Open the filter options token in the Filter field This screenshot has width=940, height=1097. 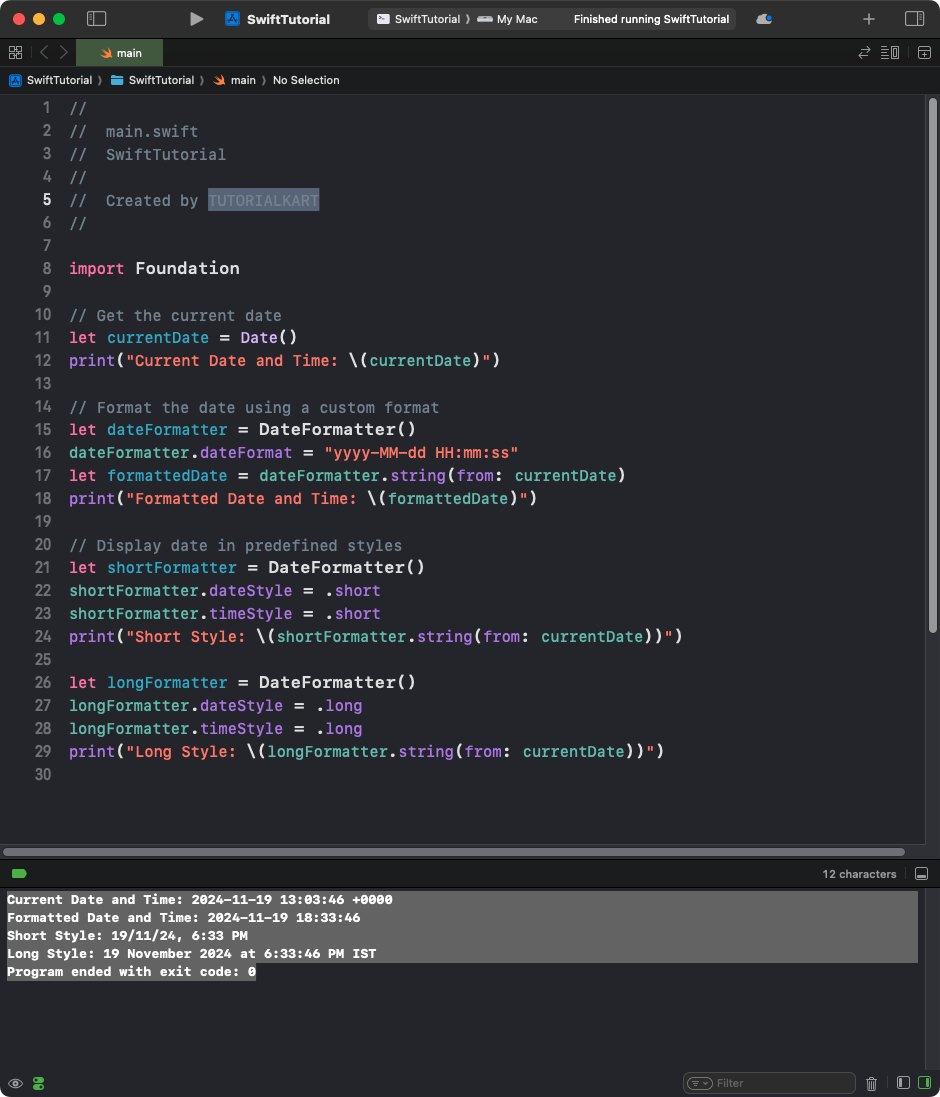point(701,1083)
